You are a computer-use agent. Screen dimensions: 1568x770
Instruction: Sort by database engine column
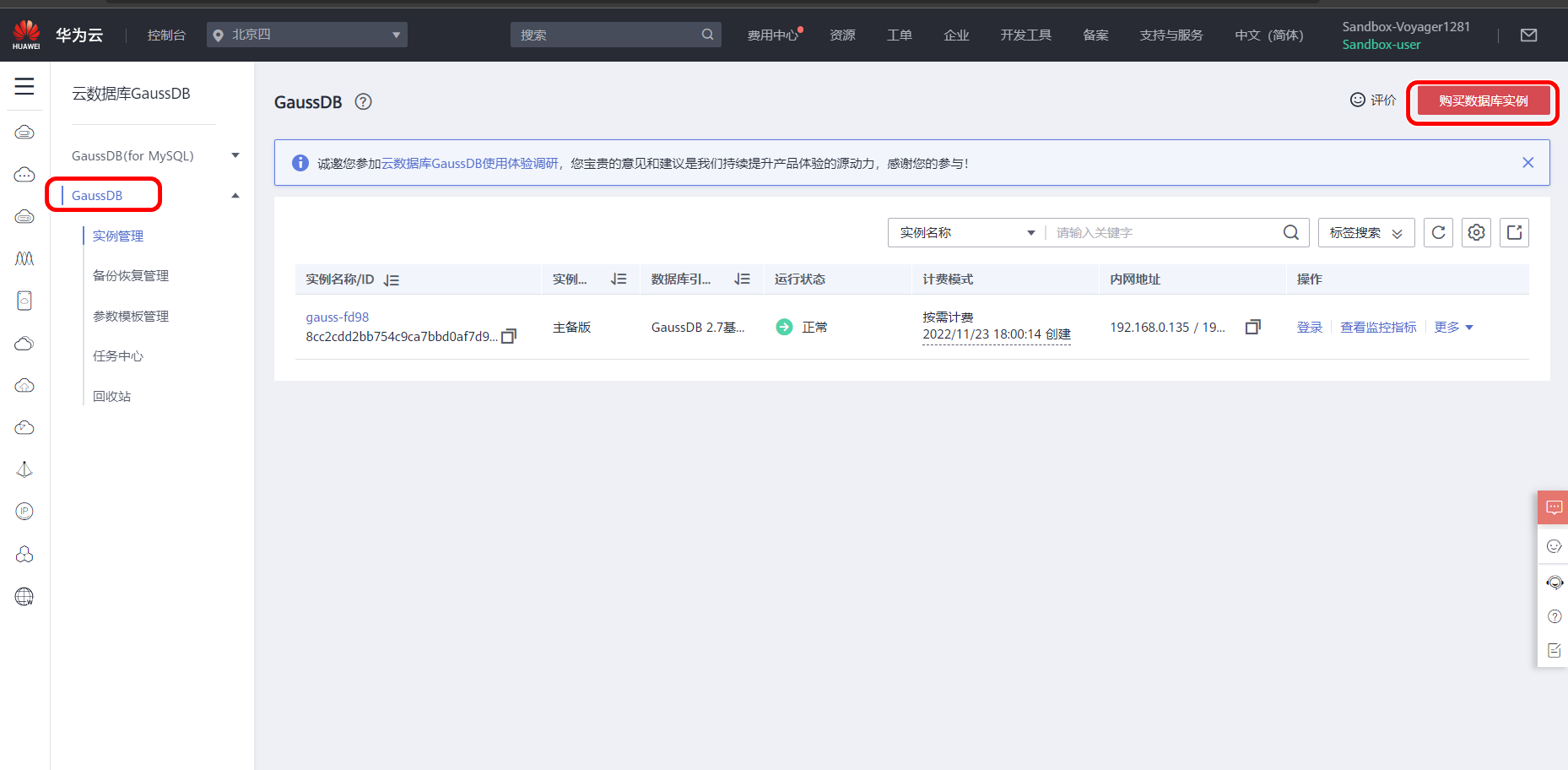point(742,279)
